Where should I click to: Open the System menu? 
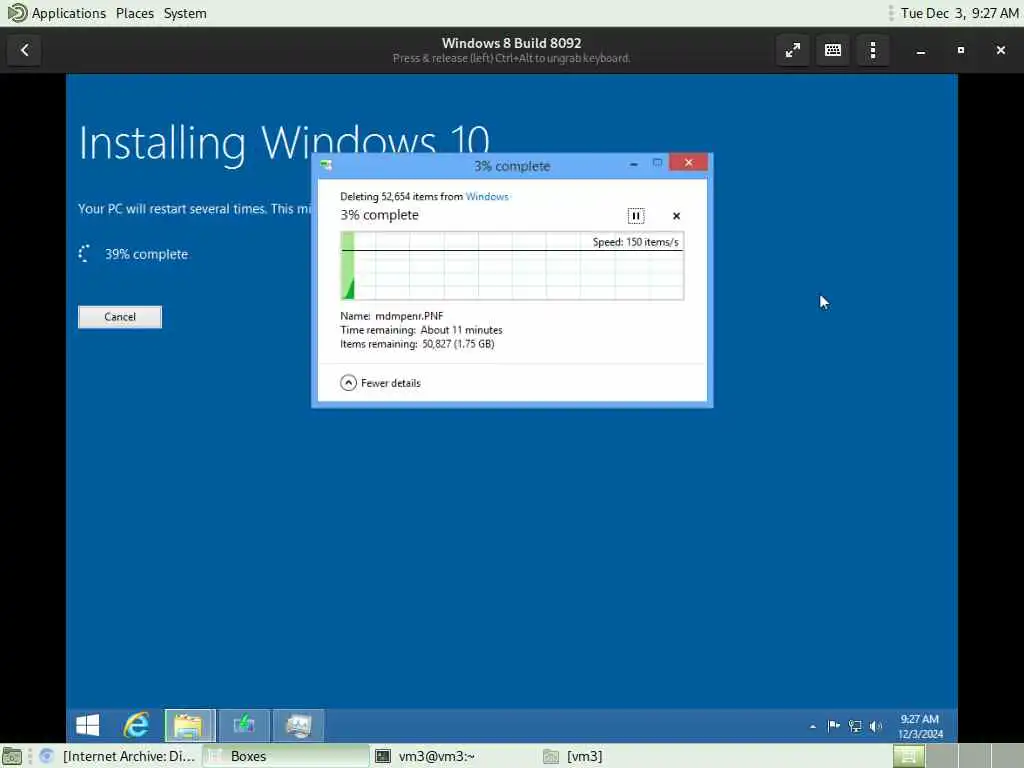pyautogui.click(x=185, y=13)
